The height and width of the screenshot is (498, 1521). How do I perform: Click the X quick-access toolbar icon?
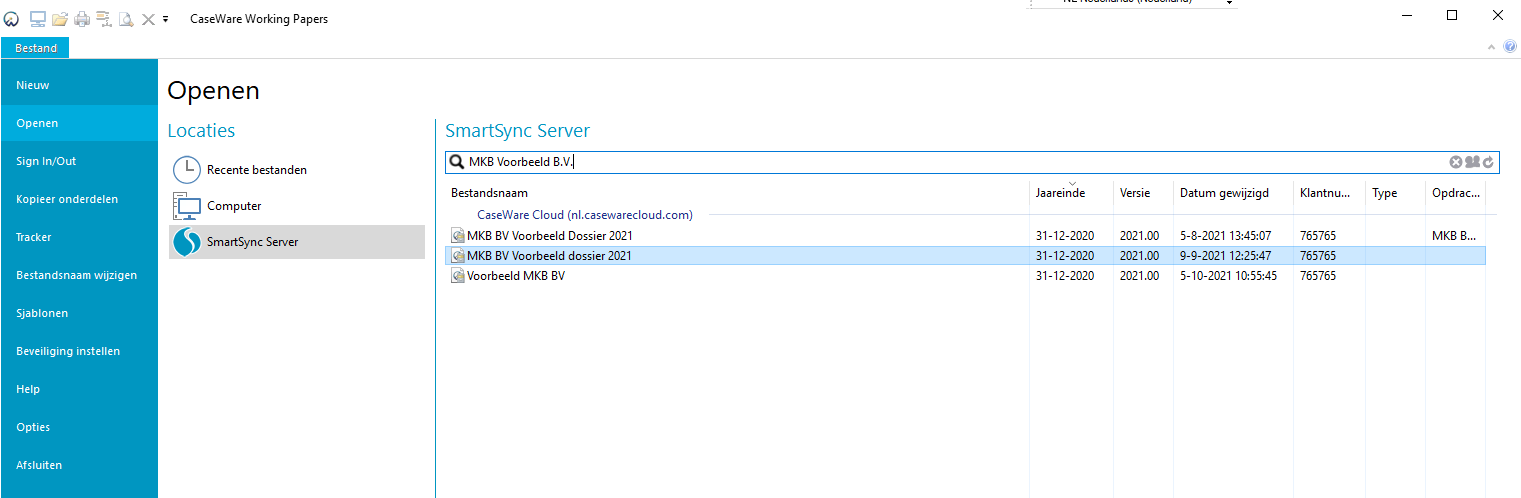click(148, 19)
